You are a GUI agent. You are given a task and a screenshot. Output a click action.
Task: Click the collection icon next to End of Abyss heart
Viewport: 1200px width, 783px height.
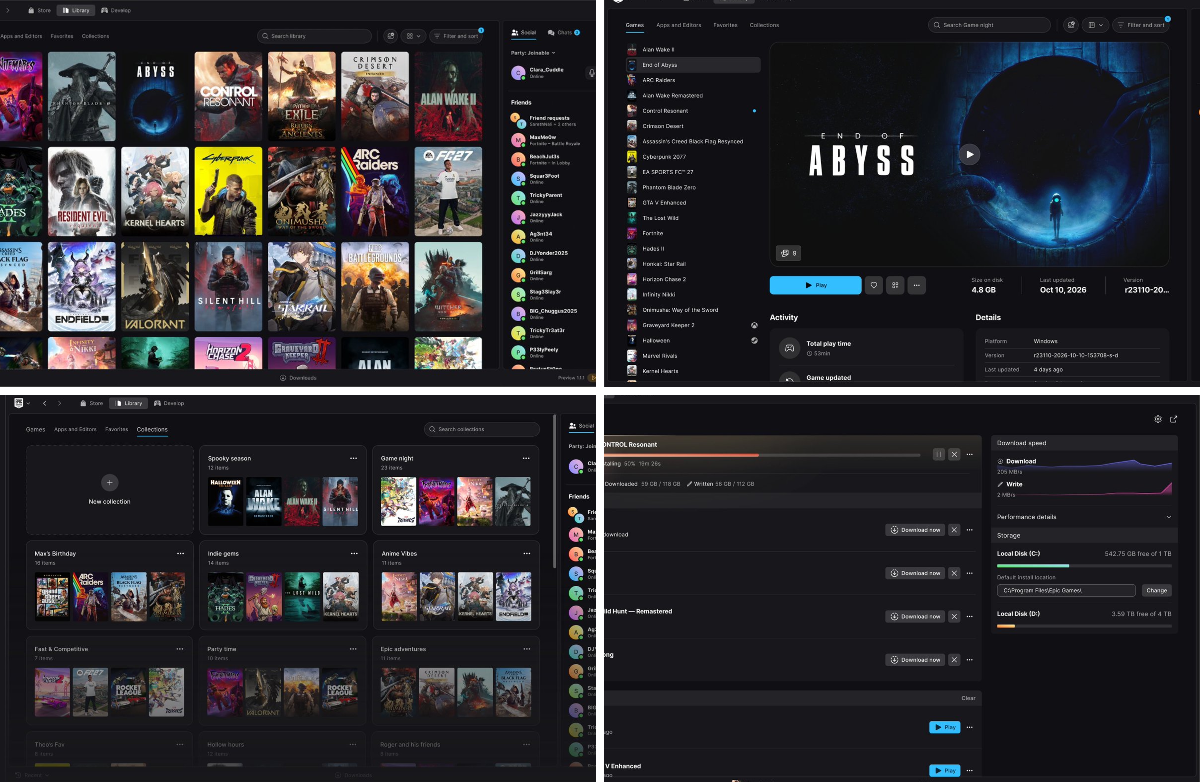(895, 285)
